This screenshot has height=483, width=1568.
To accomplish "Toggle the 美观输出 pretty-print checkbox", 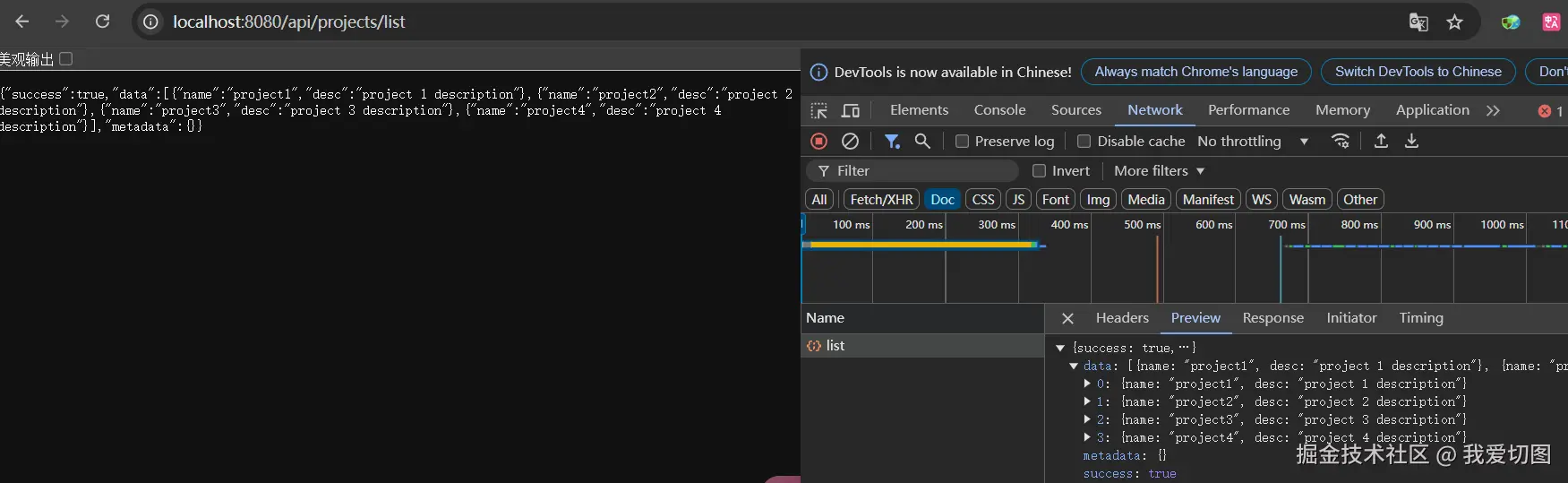I will [65, 59].
